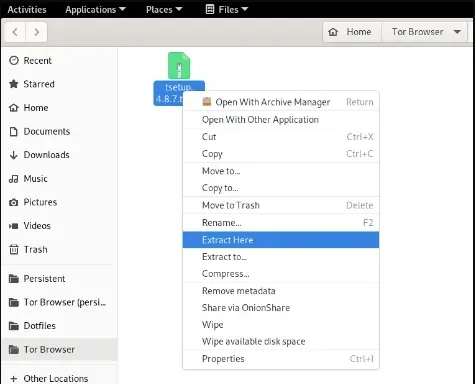Select Cut from the context menu

pyautogui.click(x=281, y=137)
